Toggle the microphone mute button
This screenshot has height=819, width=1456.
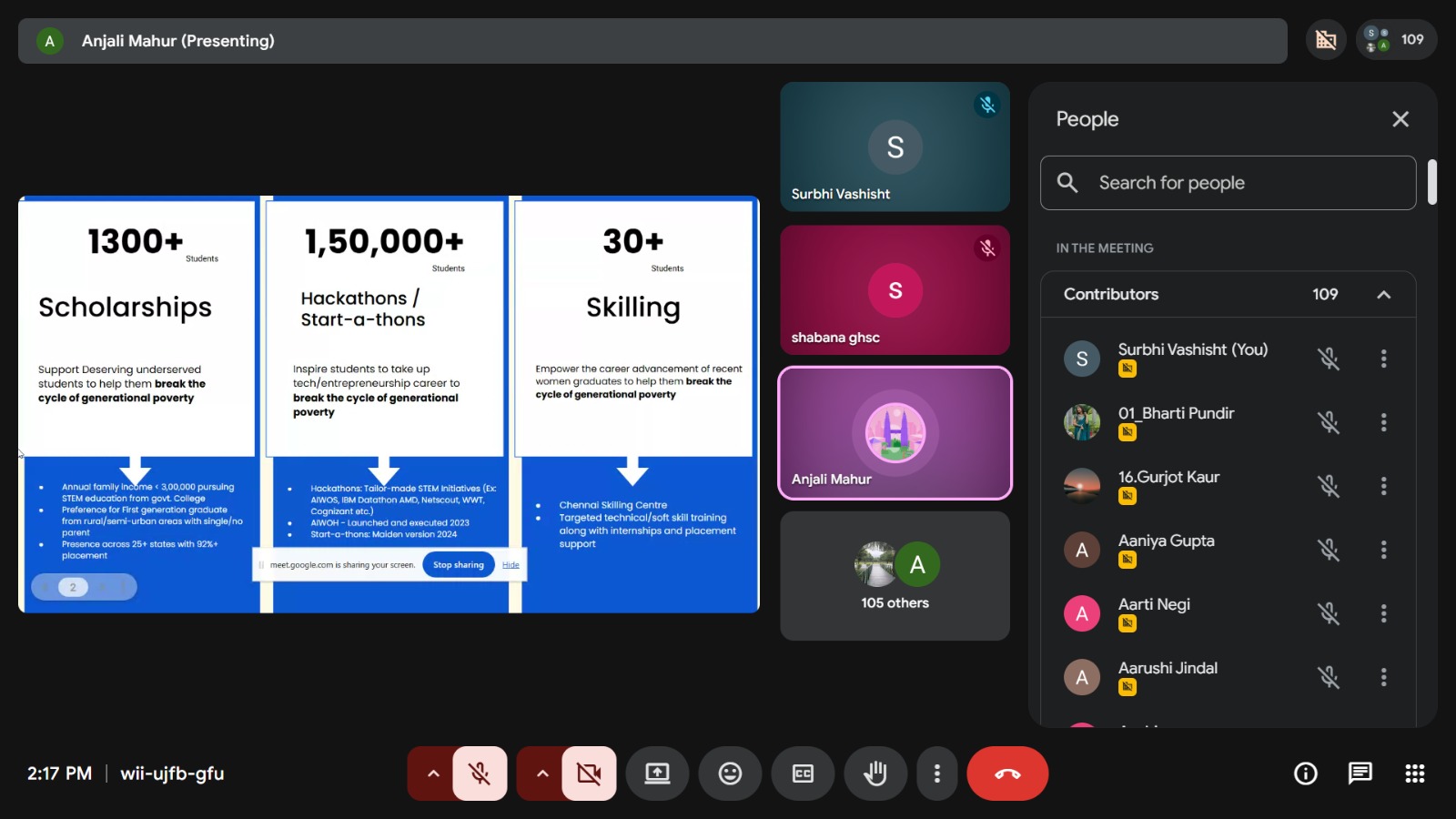coord(480,773)
